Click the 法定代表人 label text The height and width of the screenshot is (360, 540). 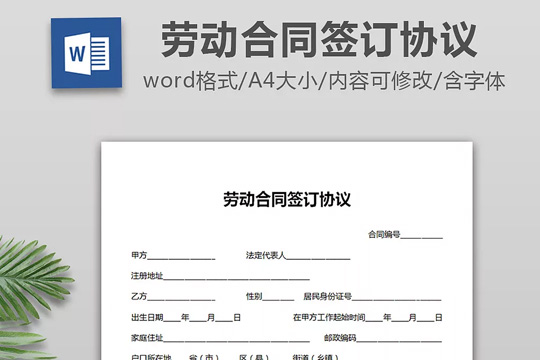point(266,255)
